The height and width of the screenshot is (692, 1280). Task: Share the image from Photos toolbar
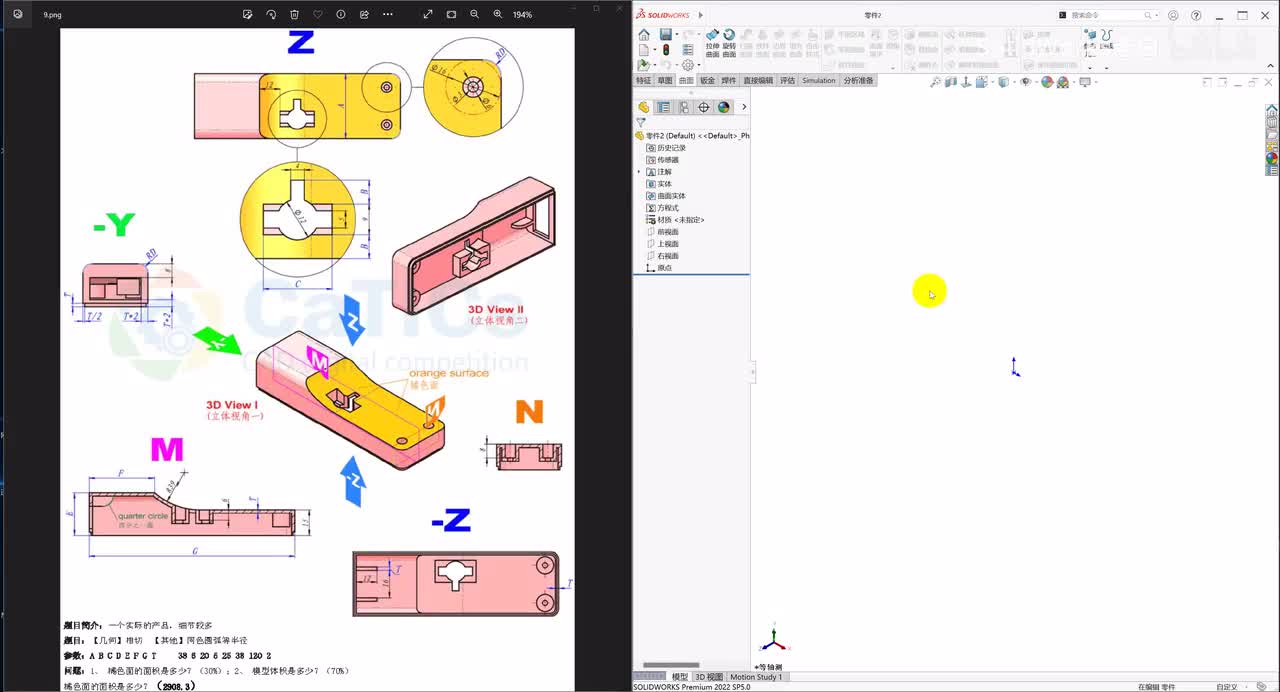point(364,15)
